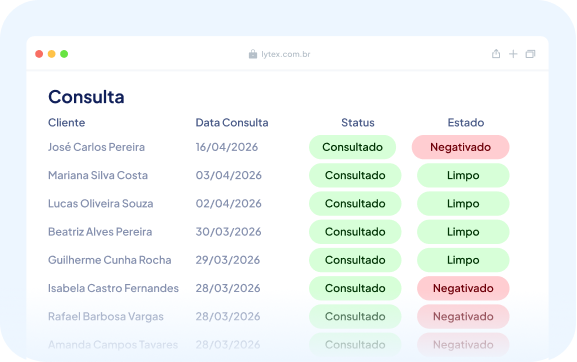The image size is (577, 362).
Task: Click Negativado badge for José Carlos Pereira
Action: point(461,147)
